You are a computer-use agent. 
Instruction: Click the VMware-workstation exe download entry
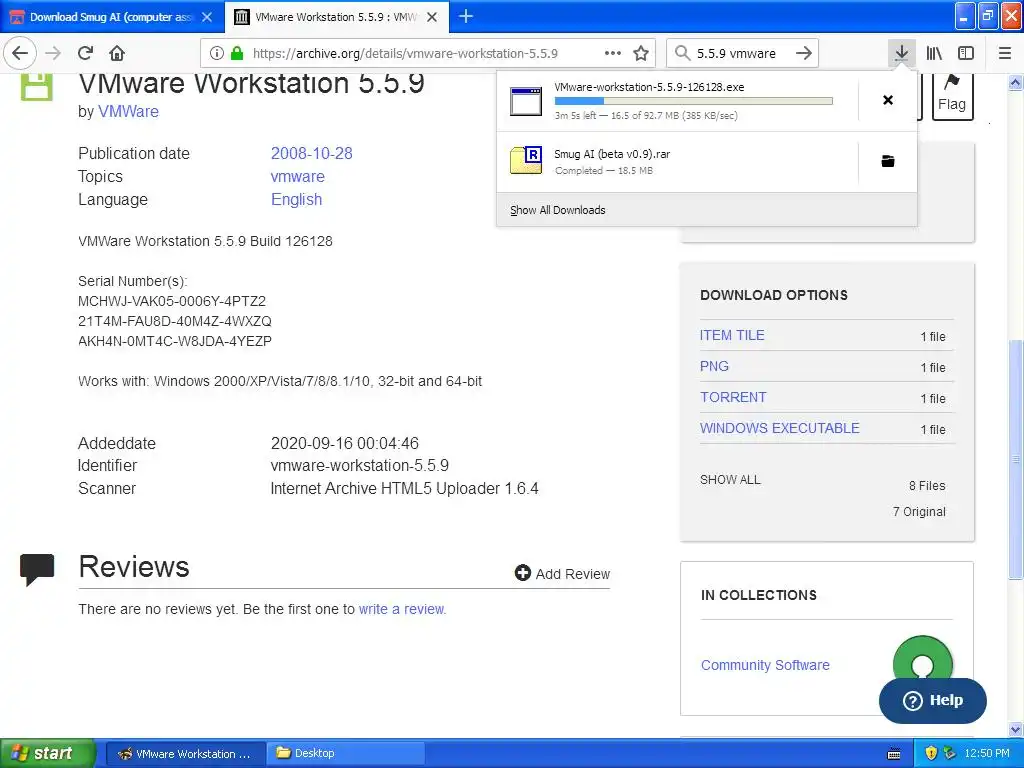[x=677, y=101]
